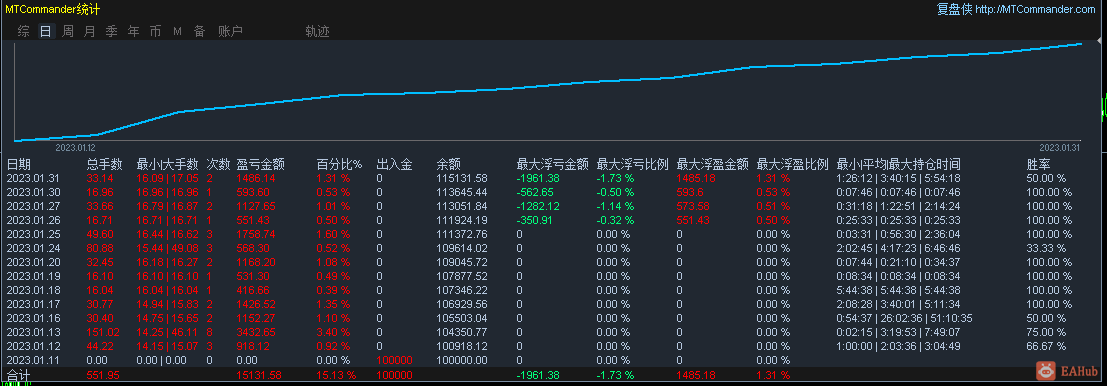Open the 轨迹 track tab
Screen dimensions: 1107x386
318,31
